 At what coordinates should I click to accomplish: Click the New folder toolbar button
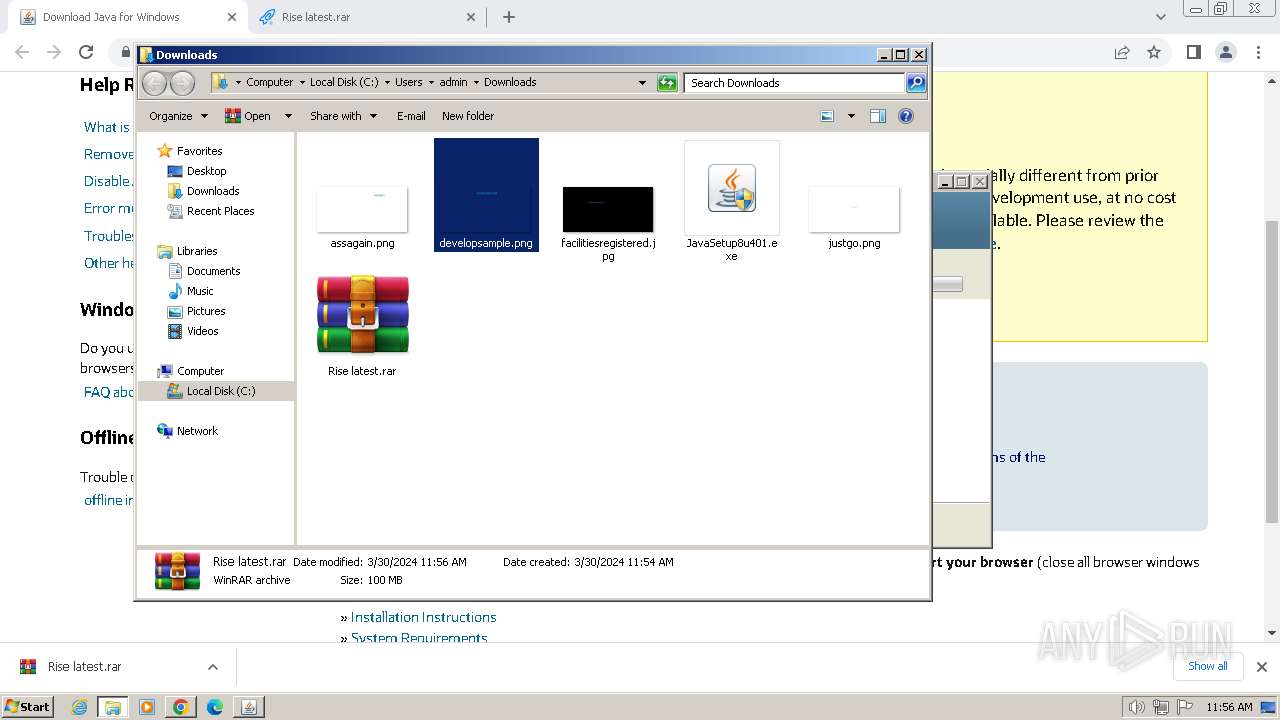click(468, 116)
